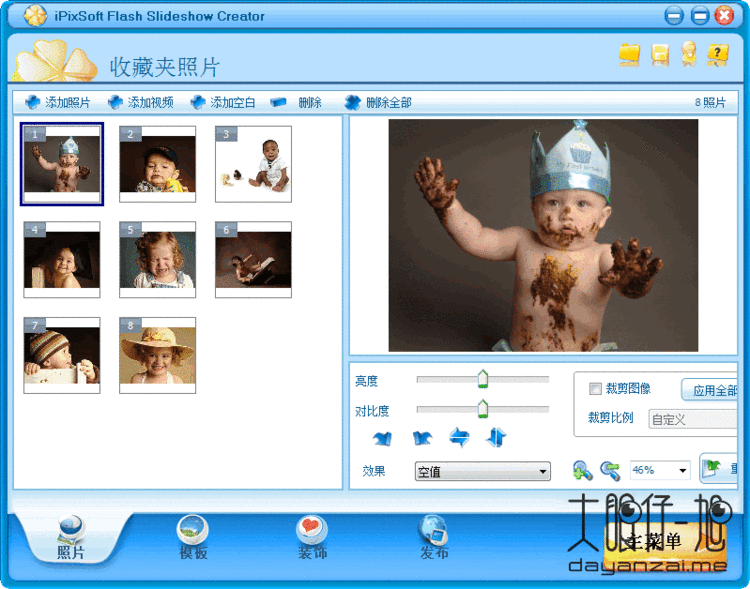Open the crop ratio (自定义) dropdown
The image size is (750, 589).
(x=692, y=420)
